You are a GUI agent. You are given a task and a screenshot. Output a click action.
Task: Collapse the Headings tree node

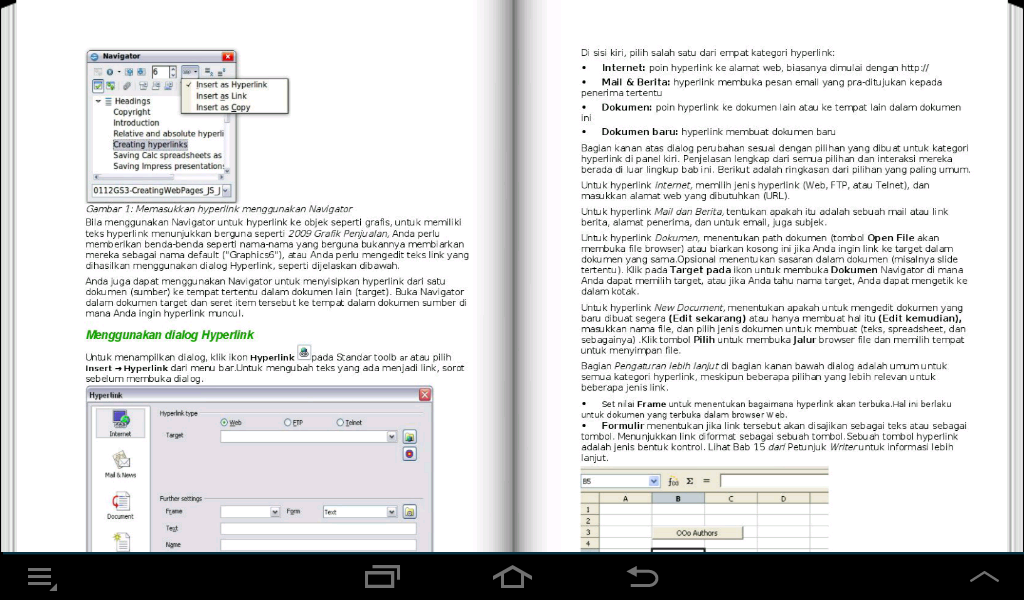click(98, 101)
